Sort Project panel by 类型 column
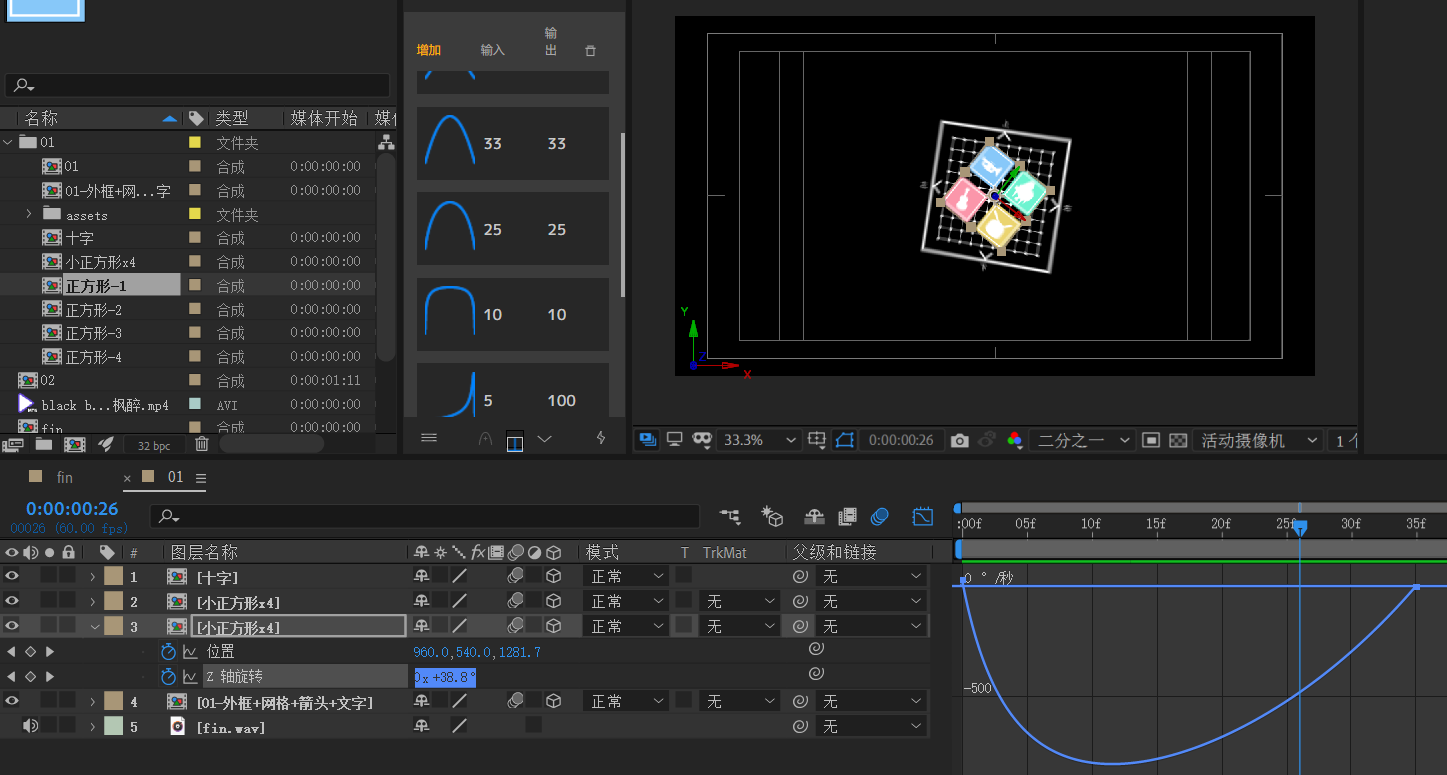The width and height of the screenshot is (1447, 775). [232, 118]
